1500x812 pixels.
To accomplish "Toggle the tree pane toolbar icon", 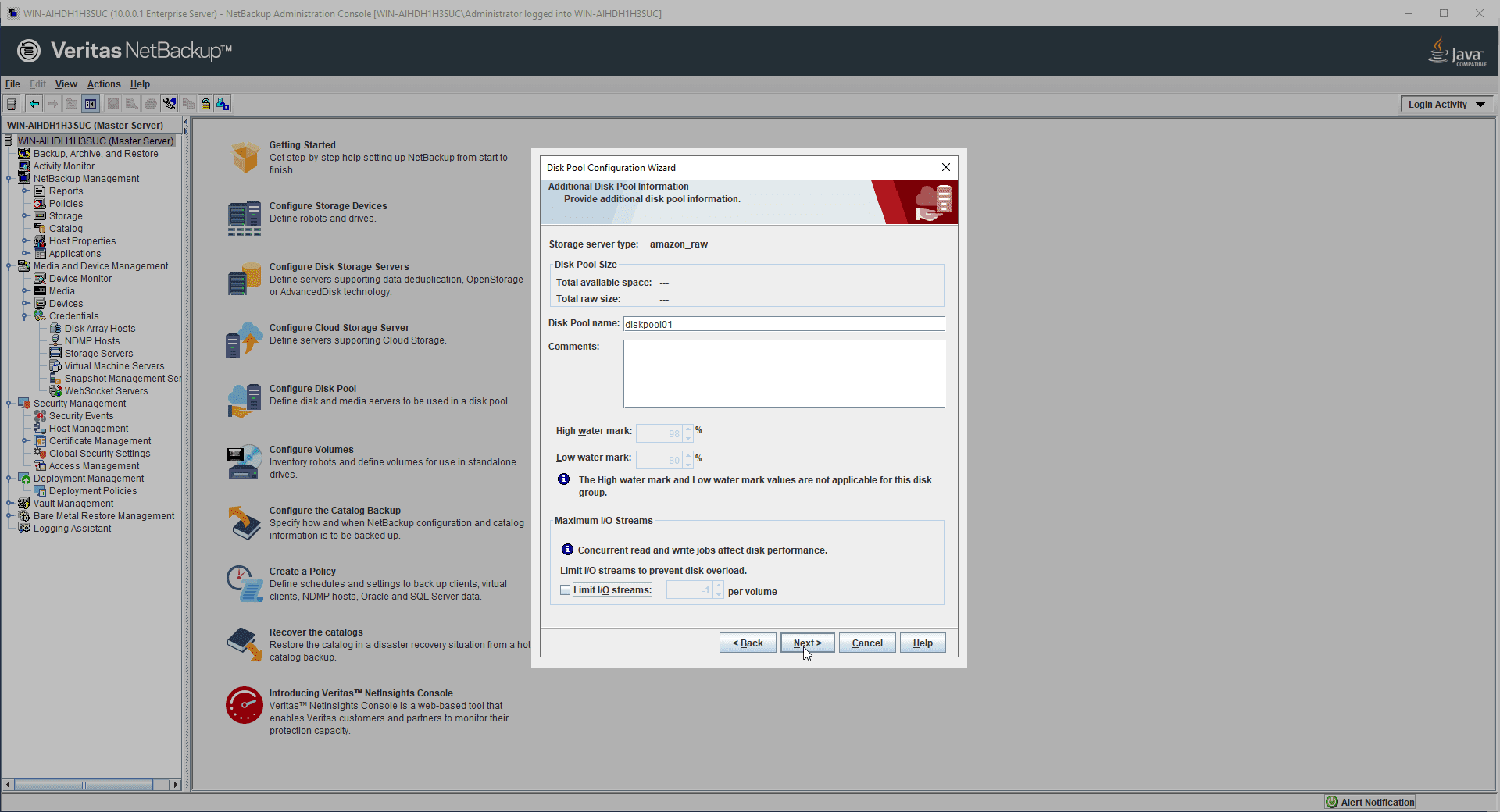I will 91,104.
